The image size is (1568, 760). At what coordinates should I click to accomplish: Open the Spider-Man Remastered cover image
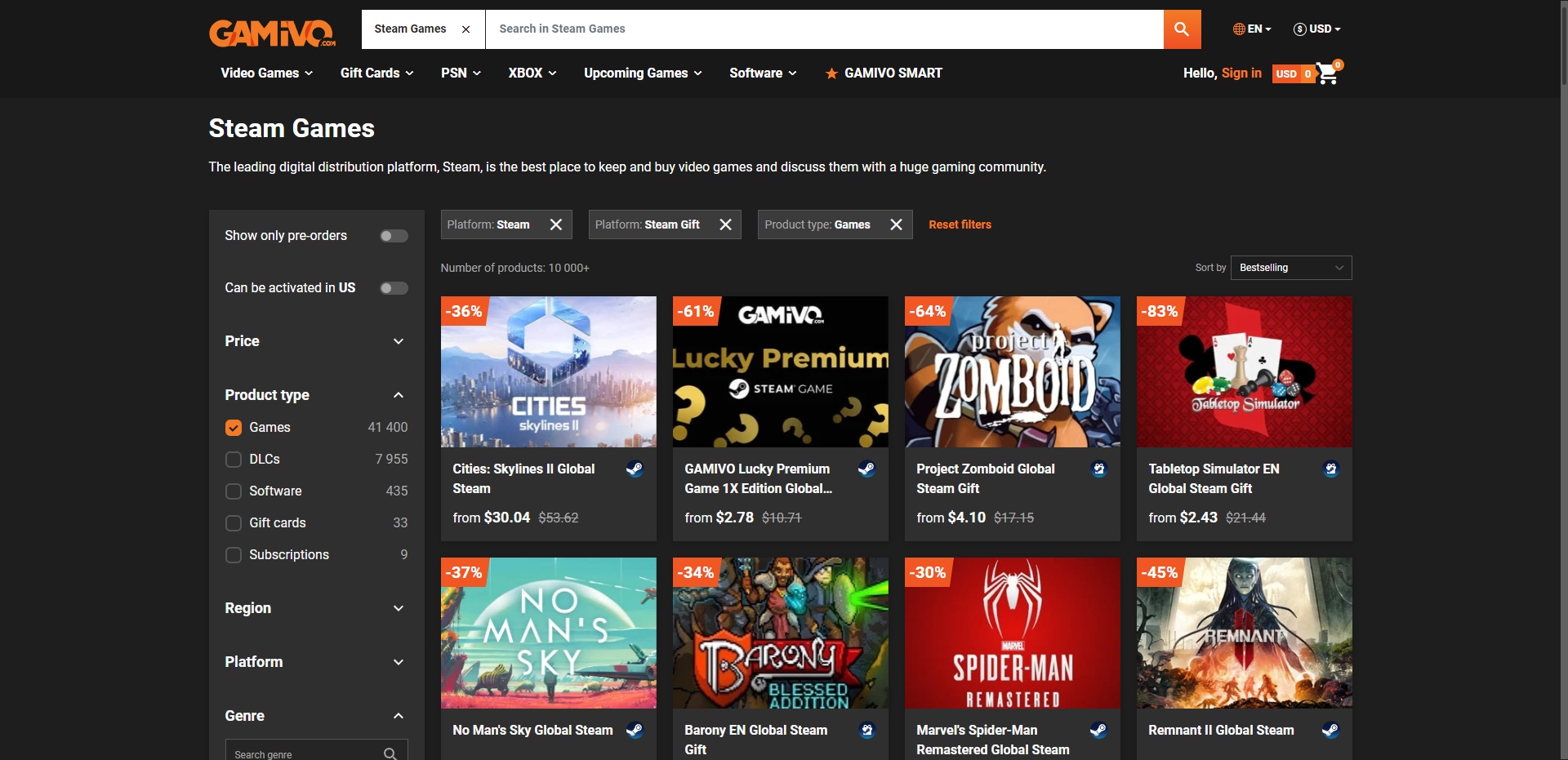pyautogui.click(x=1013, y=633)
